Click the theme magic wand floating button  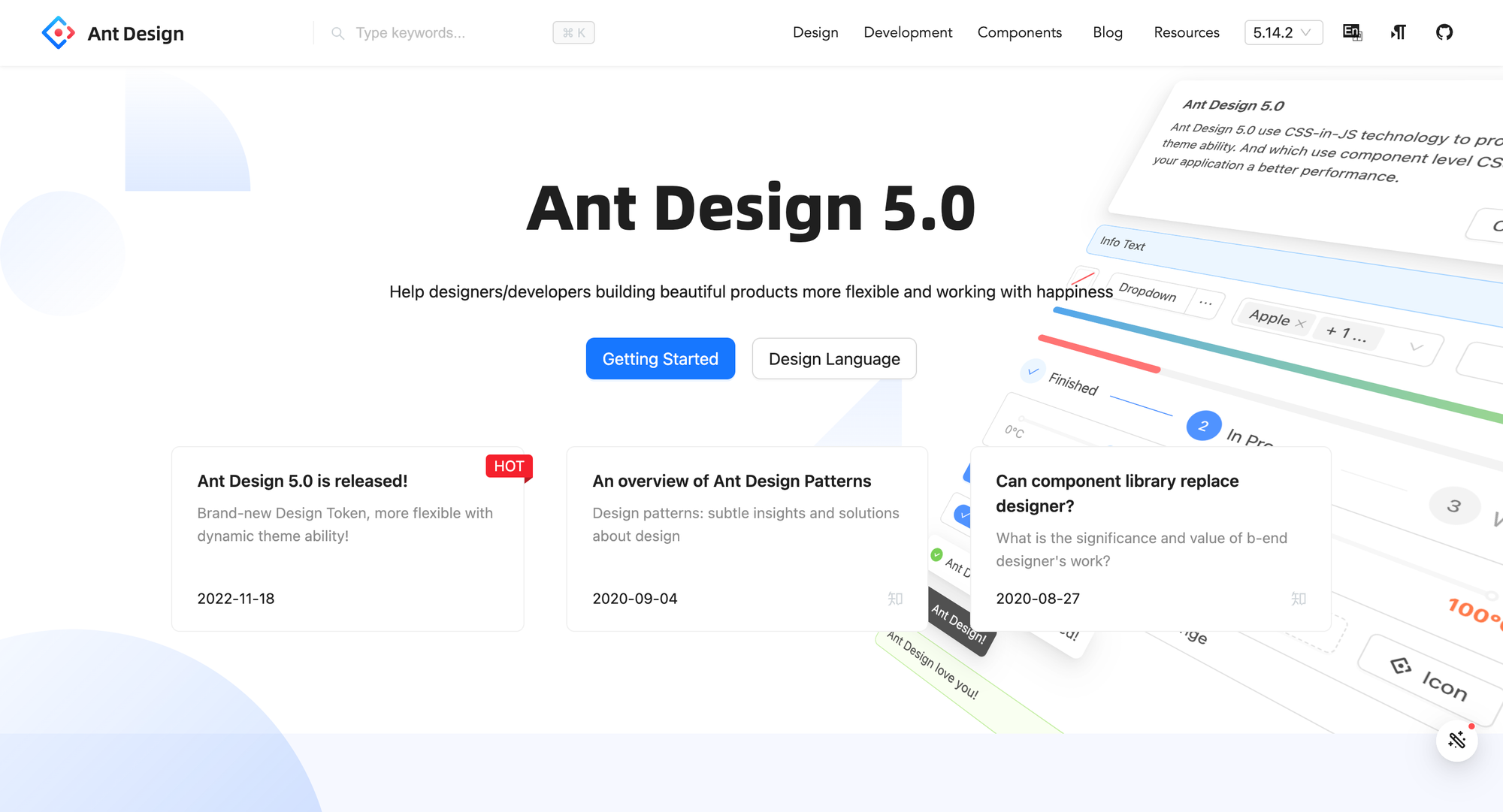tap(1456, 740)
